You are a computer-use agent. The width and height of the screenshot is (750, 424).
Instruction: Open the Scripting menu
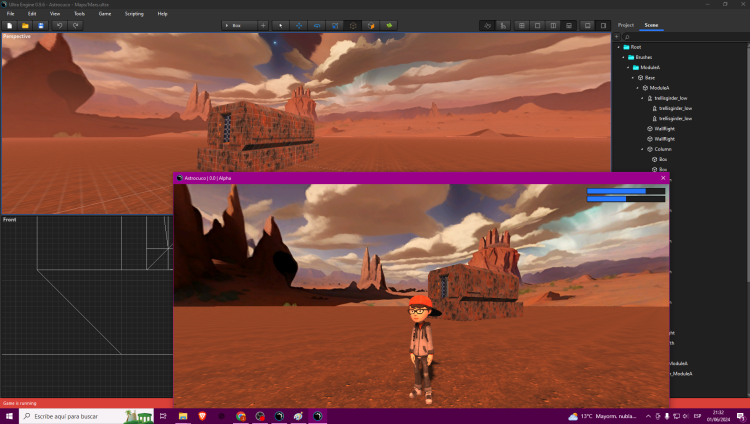(134, 14)
